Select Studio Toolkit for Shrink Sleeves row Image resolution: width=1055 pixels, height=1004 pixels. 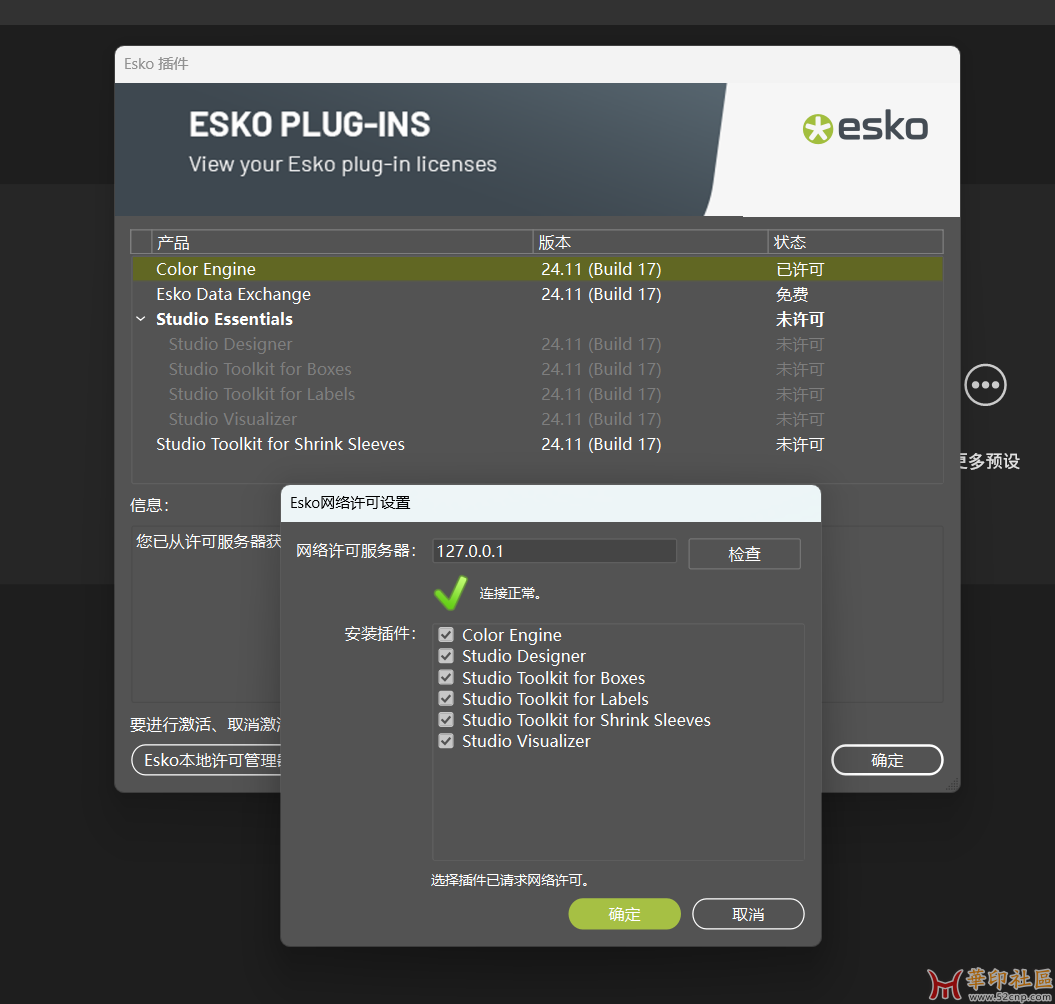click(x=537, y=444)
